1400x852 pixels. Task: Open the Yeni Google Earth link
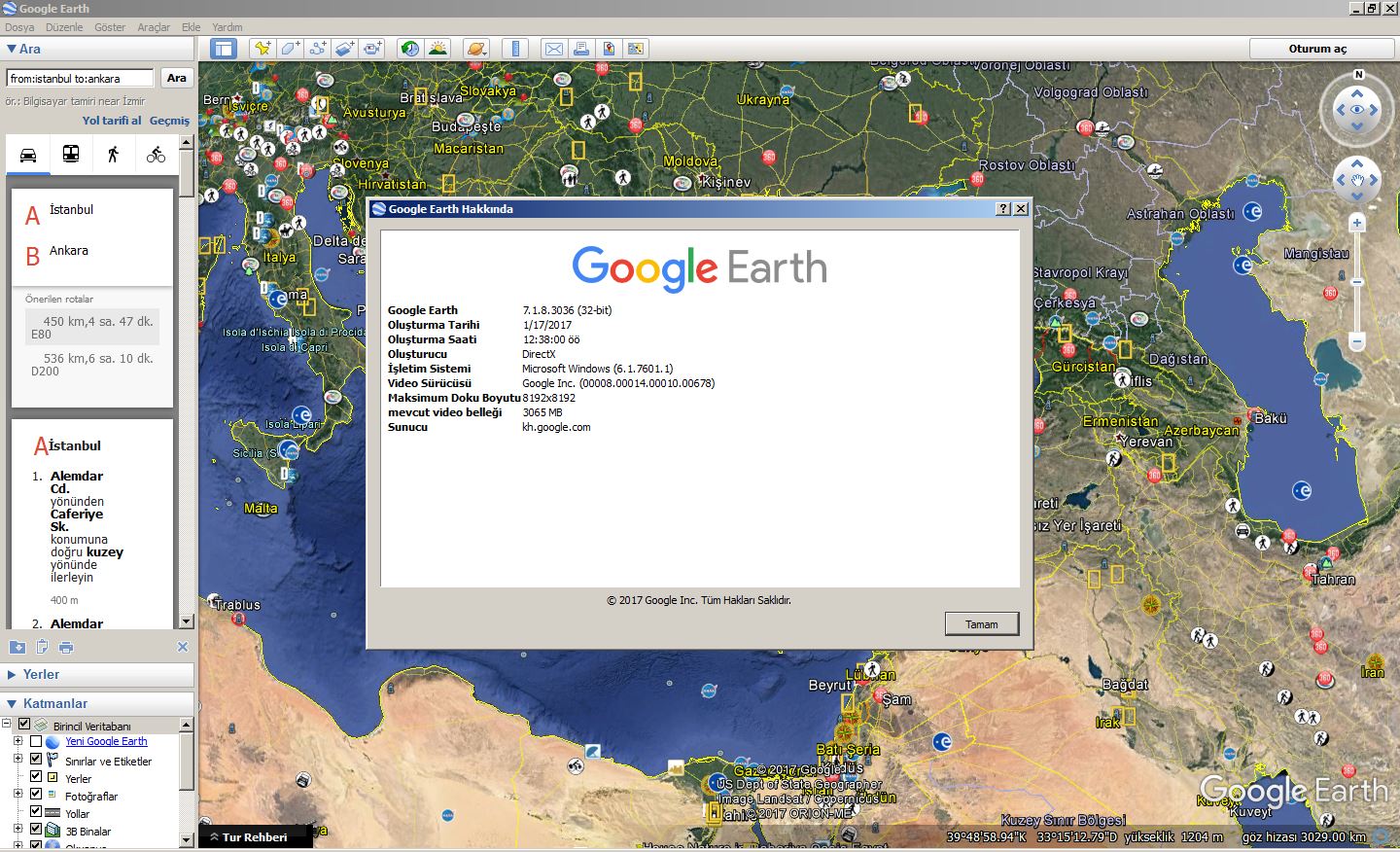pyautogui.click(x=106, y=741)
